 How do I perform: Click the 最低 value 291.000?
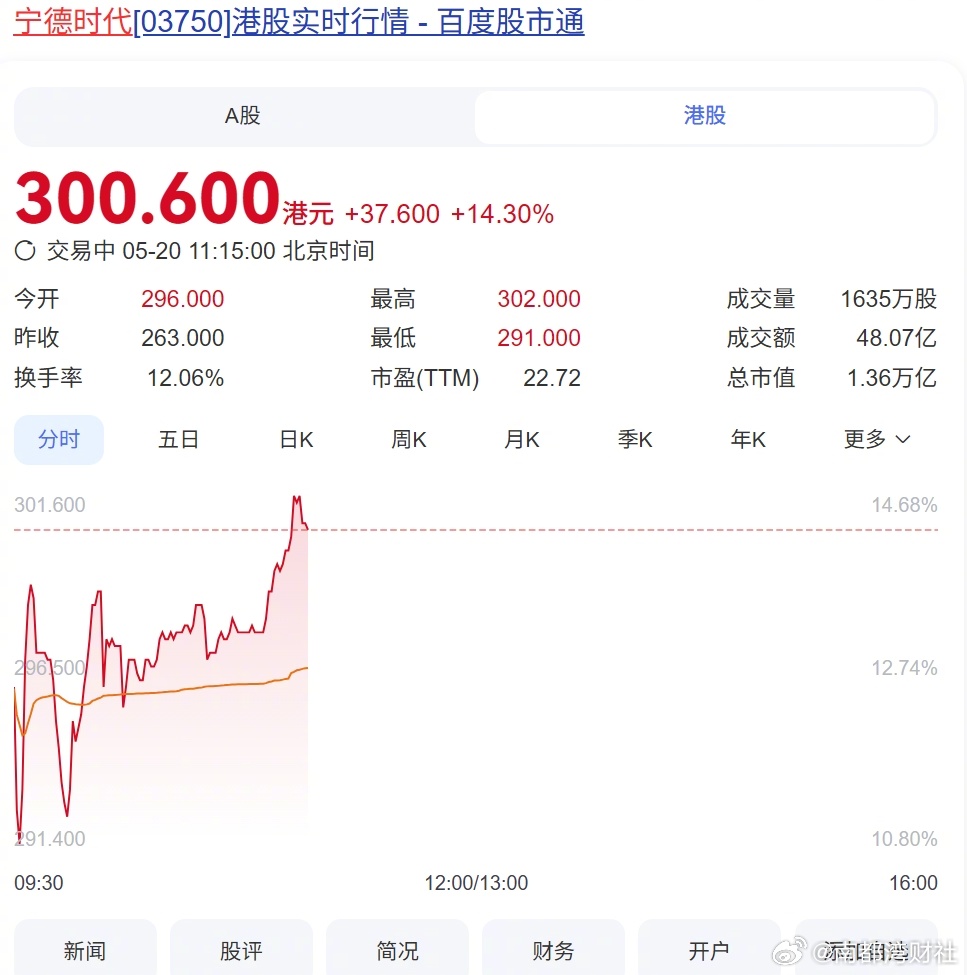(539, 338)
